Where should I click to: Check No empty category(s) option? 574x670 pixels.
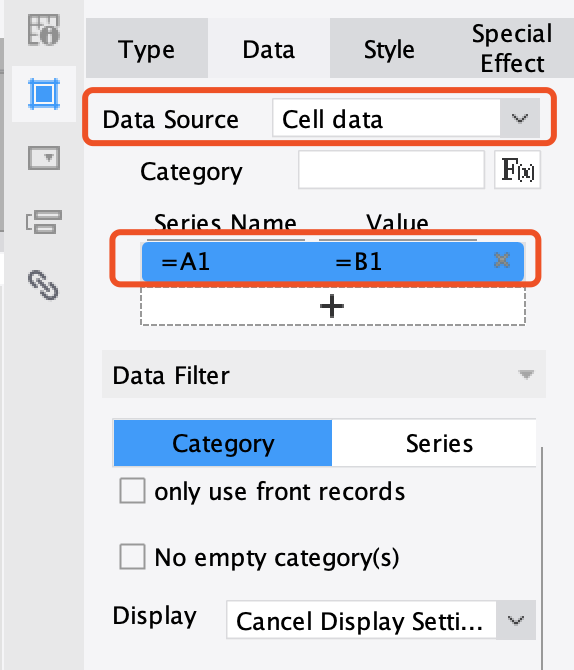[132, 556]
